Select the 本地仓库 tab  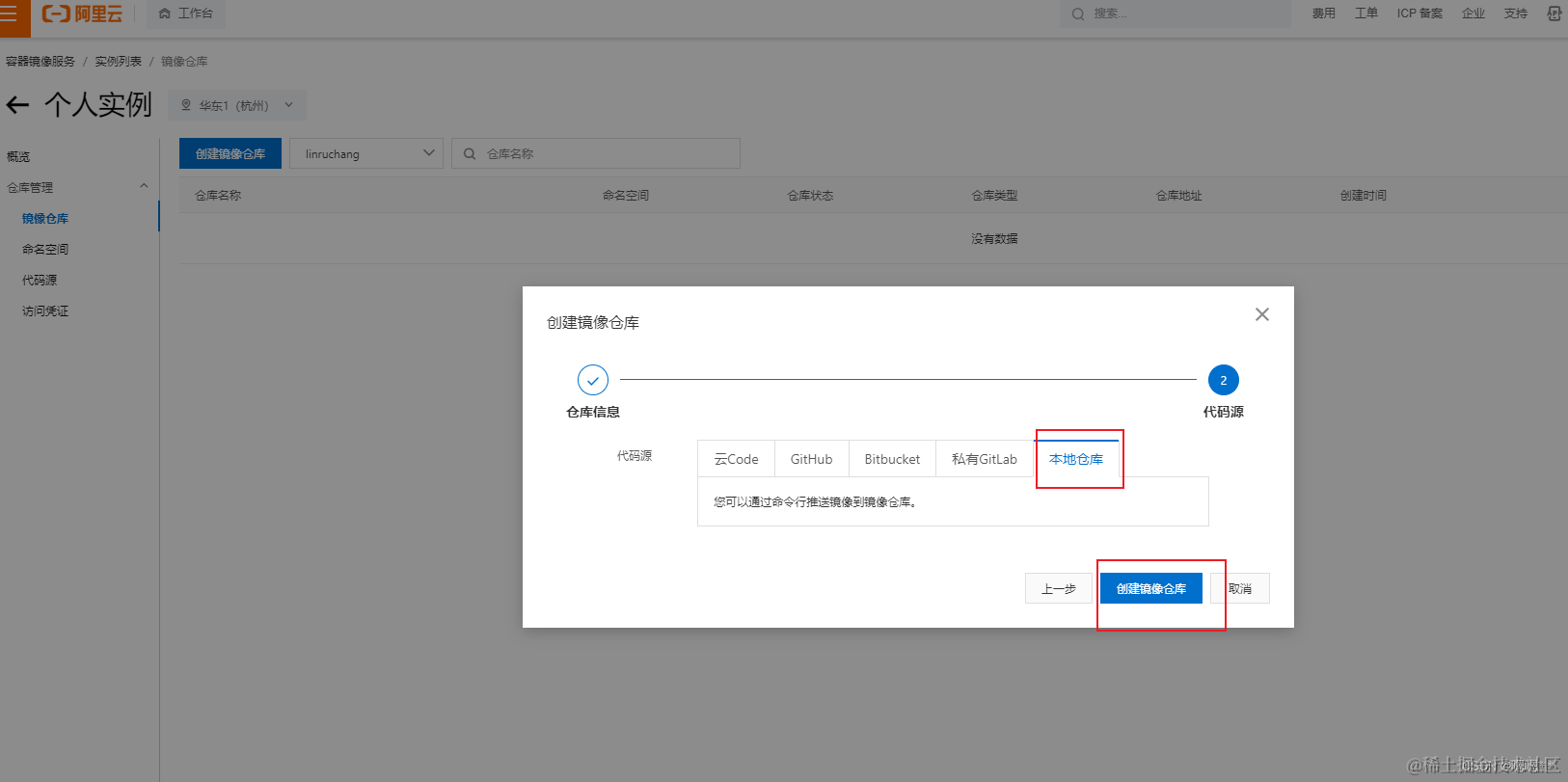1076,459
